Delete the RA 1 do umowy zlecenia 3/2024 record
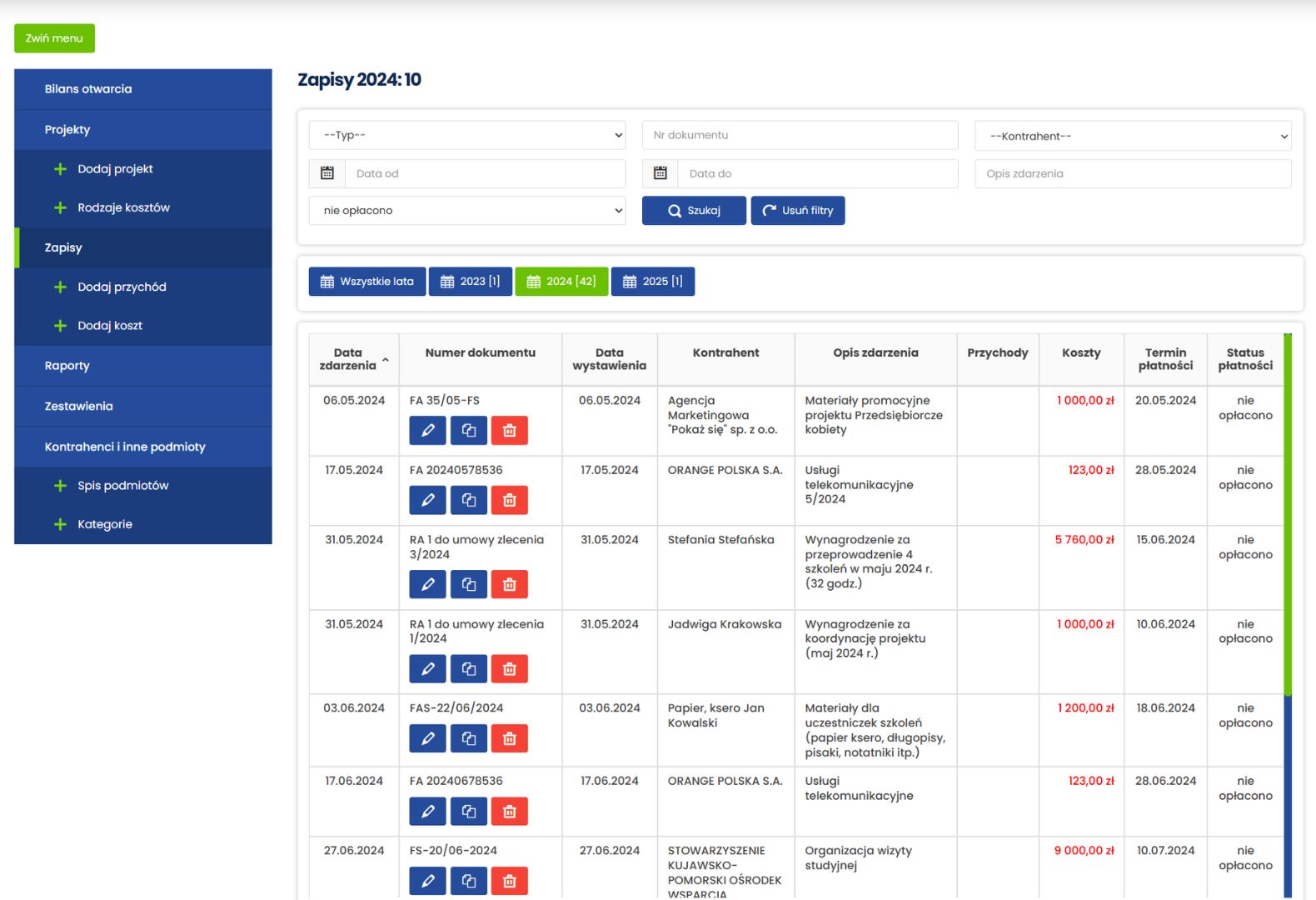1316x900 pixels. point(510,585)
